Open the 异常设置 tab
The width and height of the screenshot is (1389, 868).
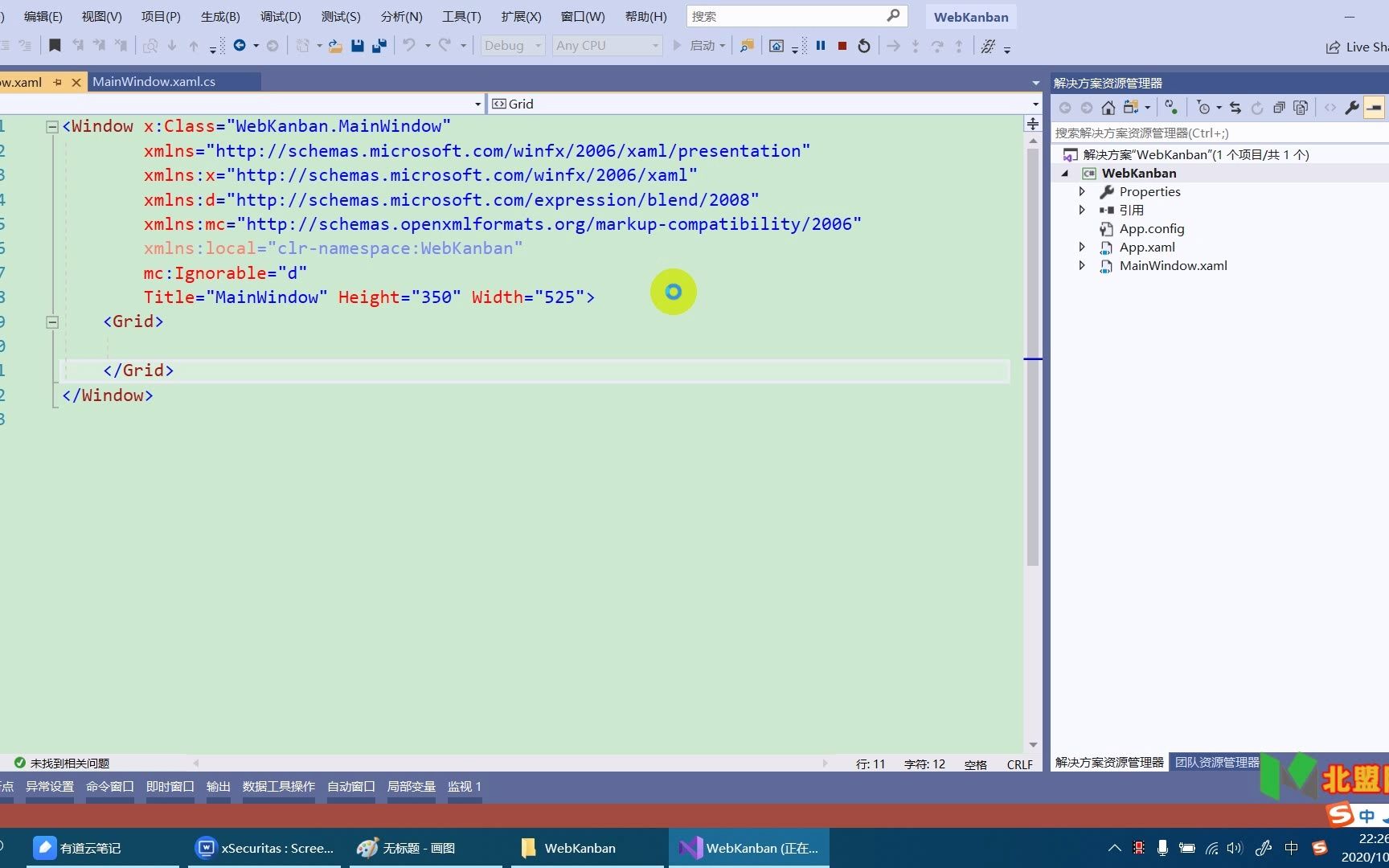50,787
